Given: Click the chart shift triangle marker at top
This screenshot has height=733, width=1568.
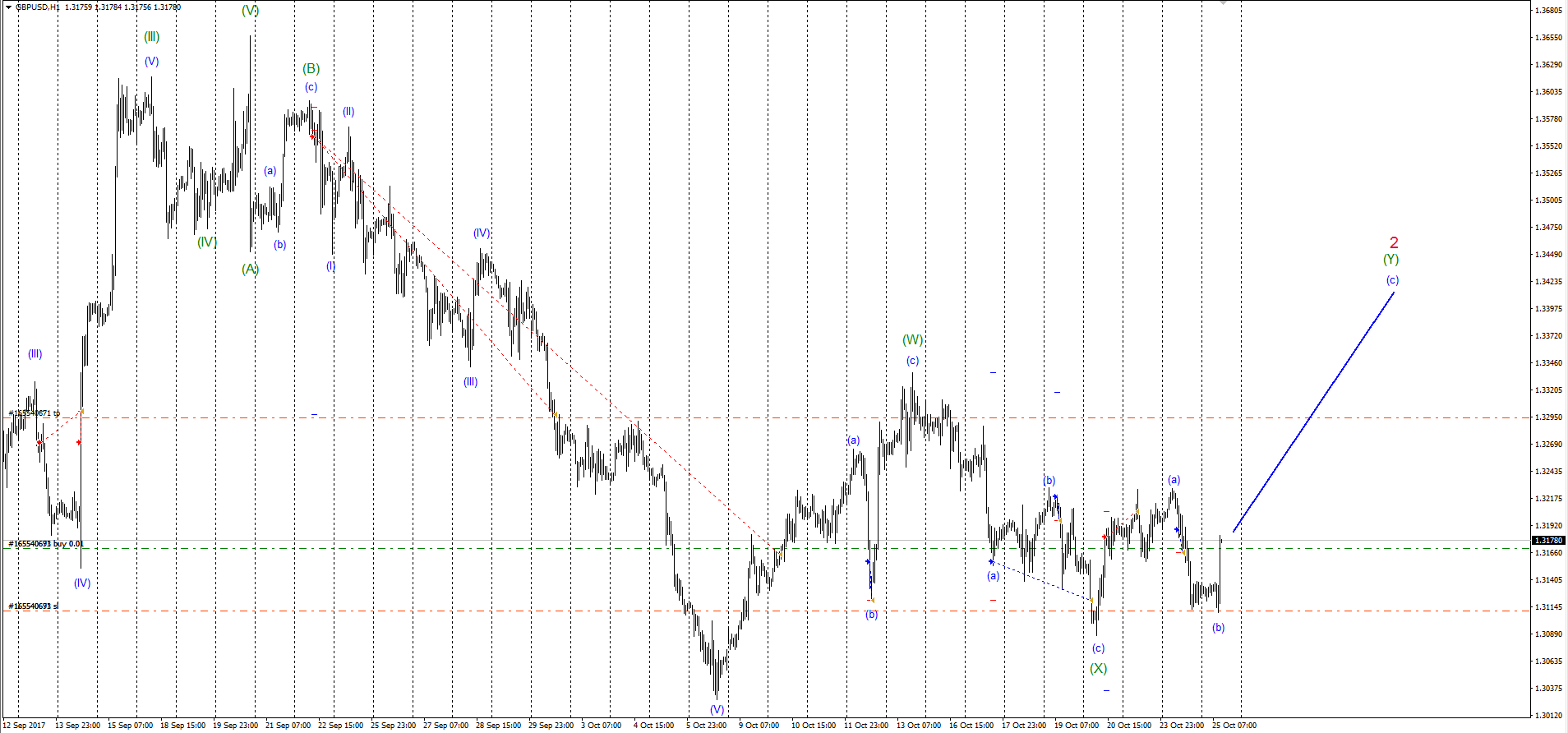Looking at the screenshot, I should point(1223,3).
